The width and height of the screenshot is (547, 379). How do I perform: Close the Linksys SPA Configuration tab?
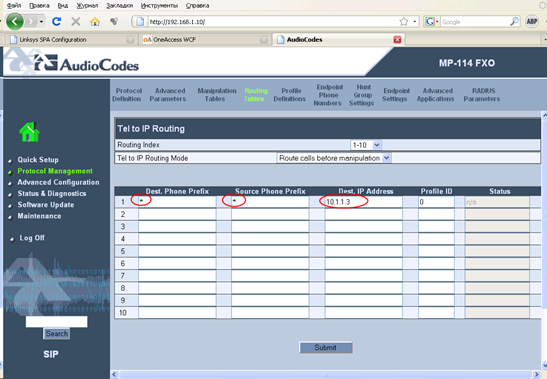point(130,39)
